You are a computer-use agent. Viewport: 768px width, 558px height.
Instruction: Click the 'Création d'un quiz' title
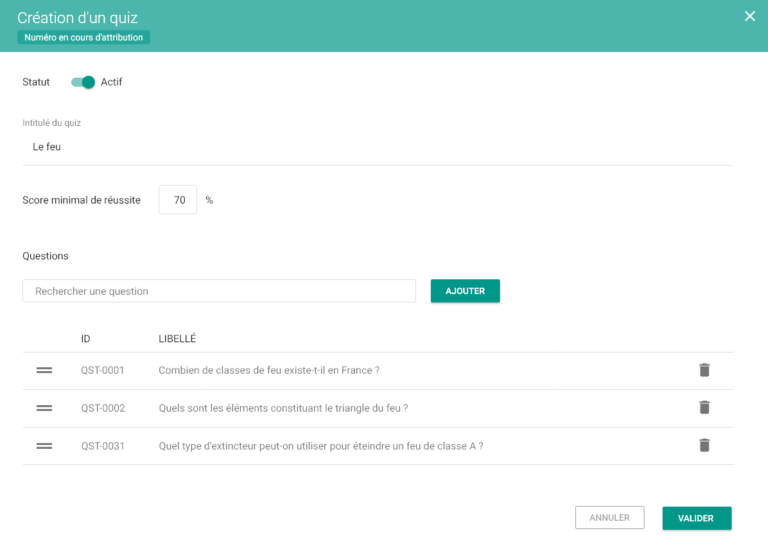pyautogui.click(x=77, y=18)
